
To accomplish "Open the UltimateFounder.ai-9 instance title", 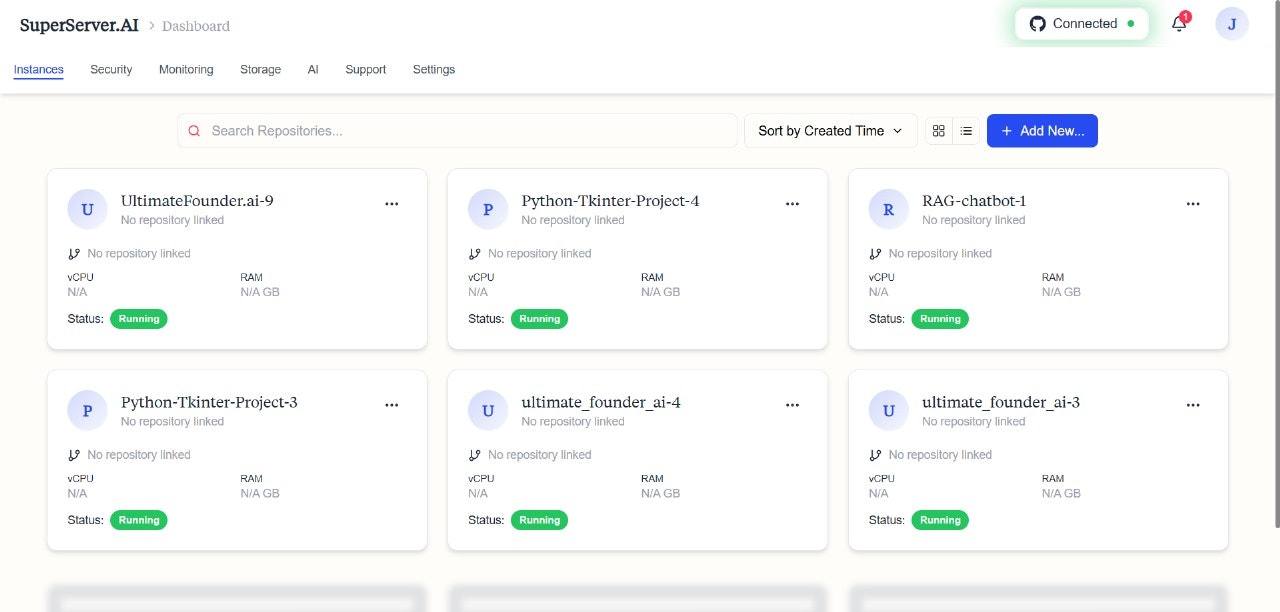I will pos(197,201).
